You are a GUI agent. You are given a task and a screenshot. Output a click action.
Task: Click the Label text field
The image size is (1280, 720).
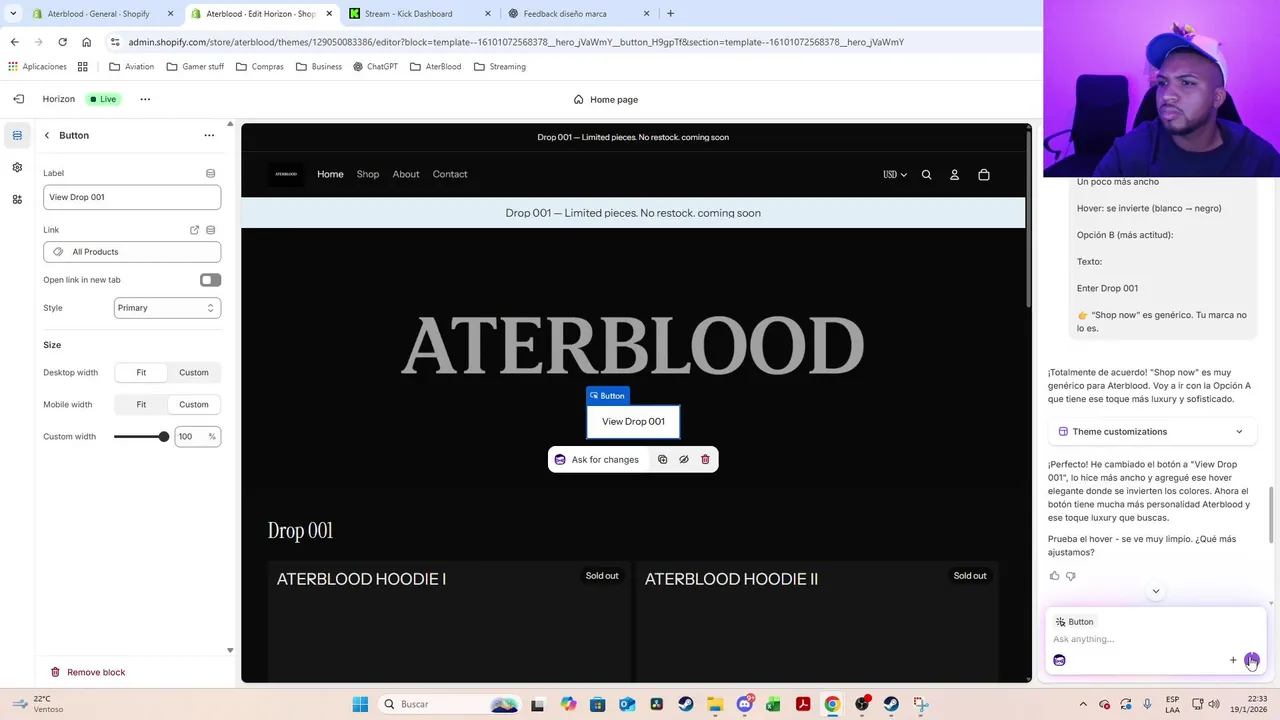pyautogui.click(x=132, y=197)
